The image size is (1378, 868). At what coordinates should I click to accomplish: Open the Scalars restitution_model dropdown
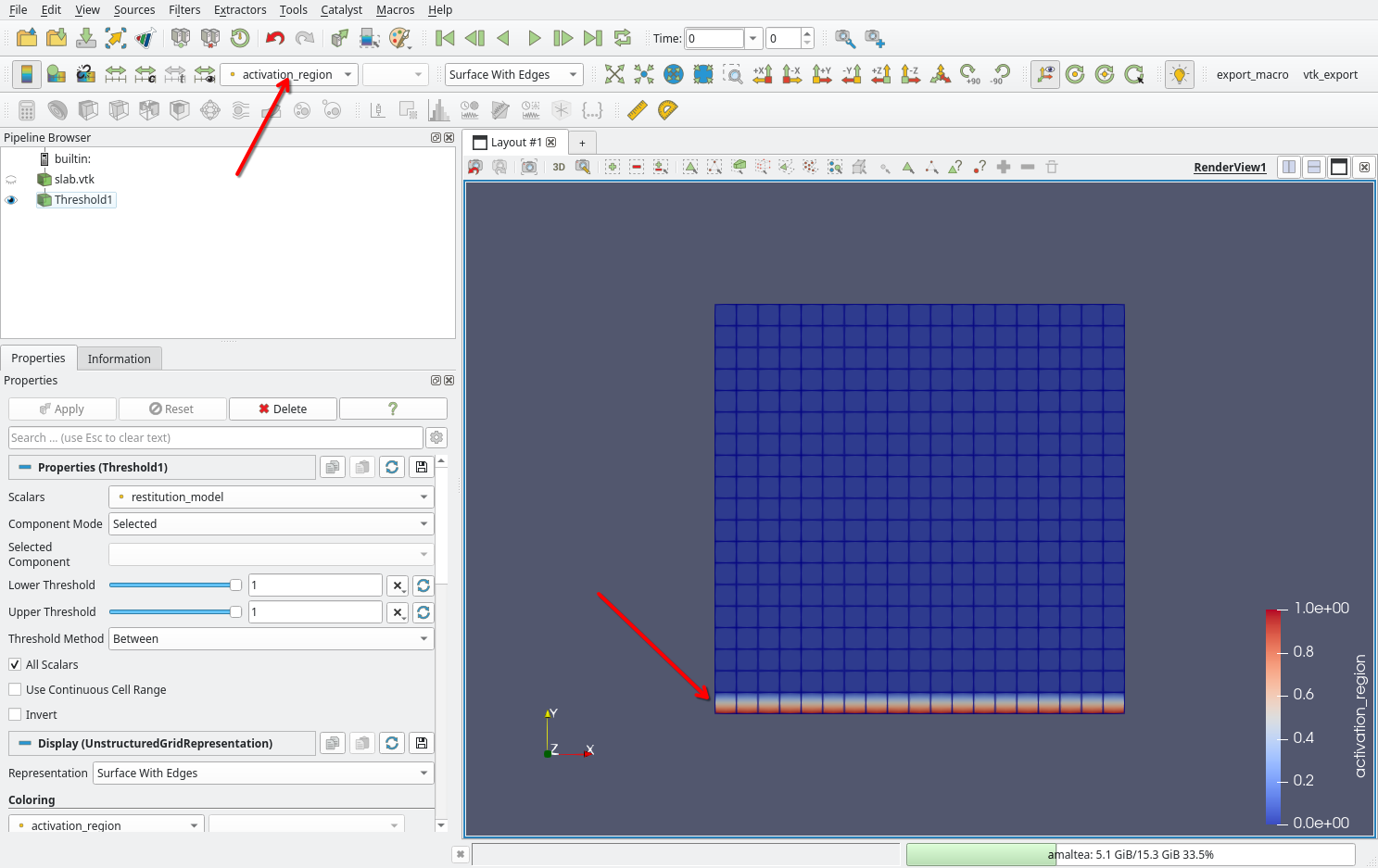(271, 497)
